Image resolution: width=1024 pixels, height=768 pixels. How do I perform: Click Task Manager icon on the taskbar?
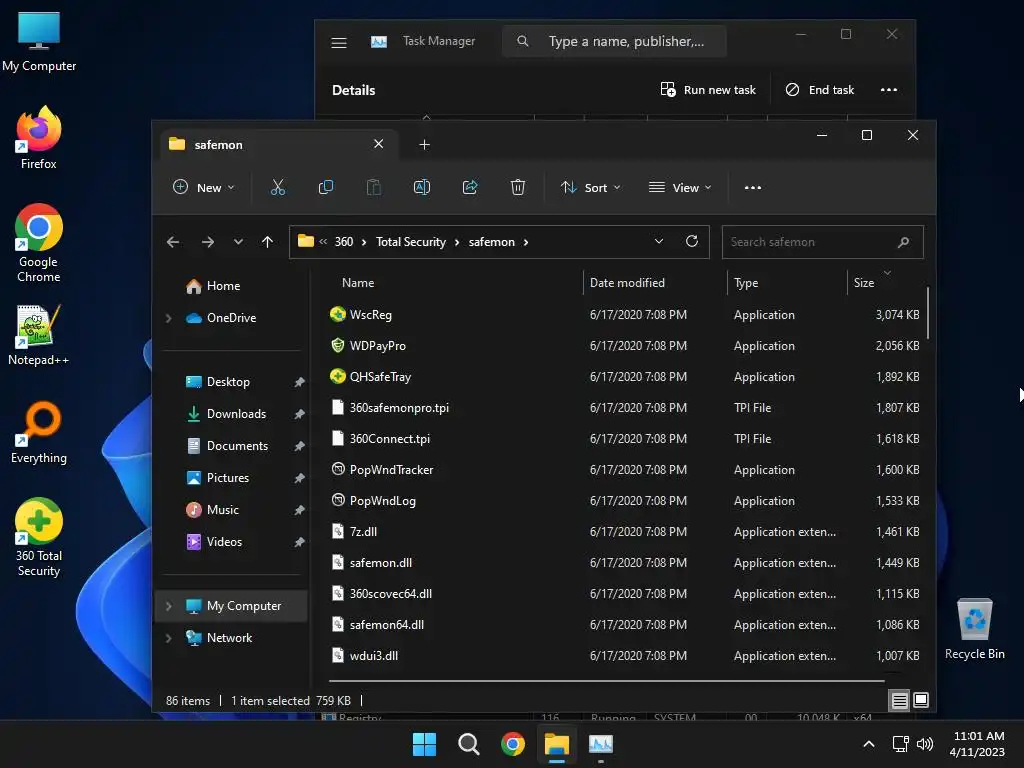[x=601, y=744]
